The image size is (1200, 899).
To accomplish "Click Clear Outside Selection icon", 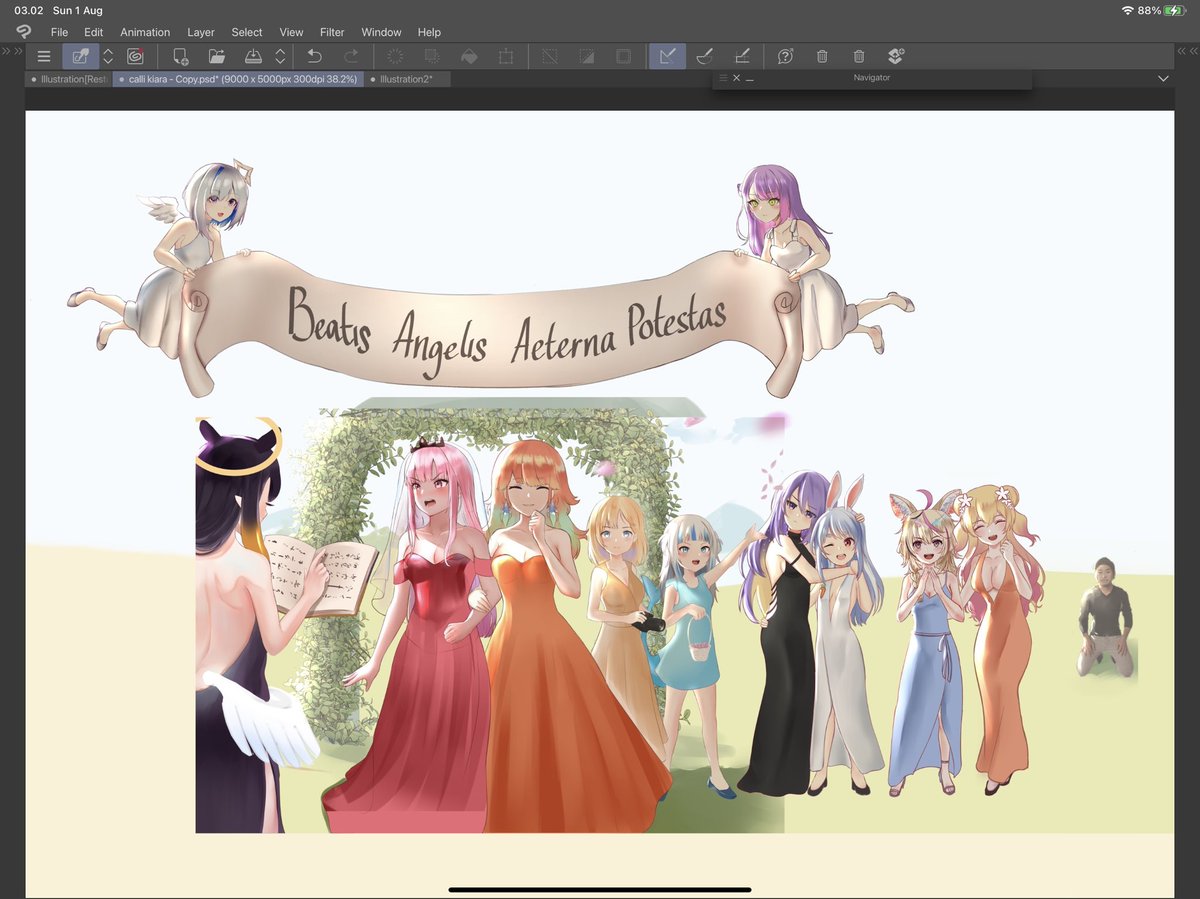I will pos(432,57).
